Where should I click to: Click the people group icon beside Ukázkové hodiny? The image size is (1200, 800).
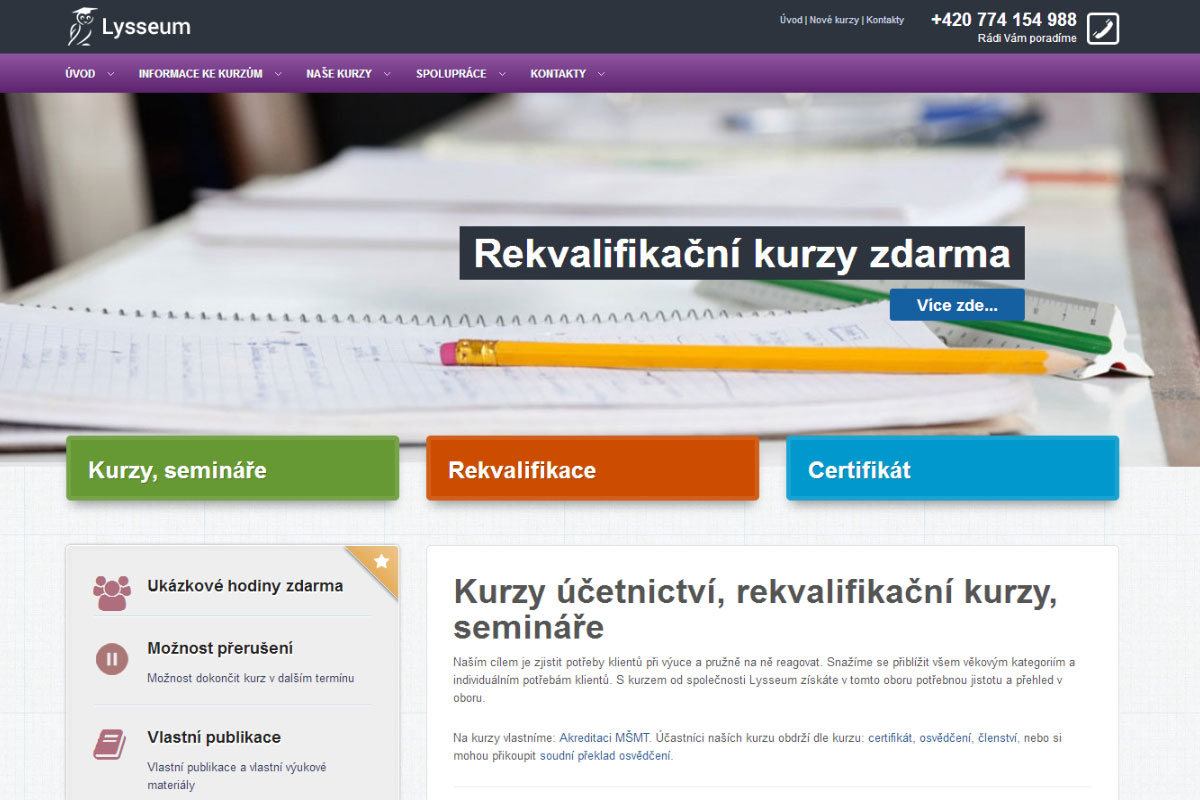112,593
